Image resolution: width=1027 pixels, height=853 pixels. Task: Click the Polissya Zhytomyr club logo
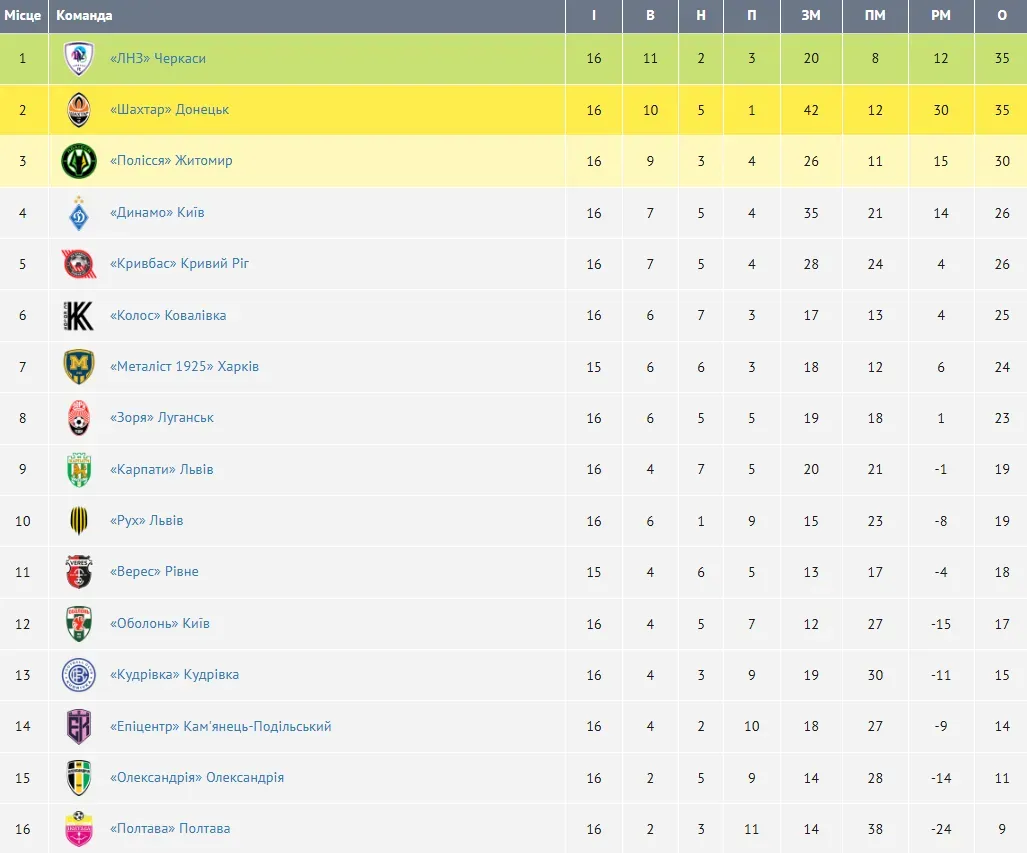(x=78, y=161)
